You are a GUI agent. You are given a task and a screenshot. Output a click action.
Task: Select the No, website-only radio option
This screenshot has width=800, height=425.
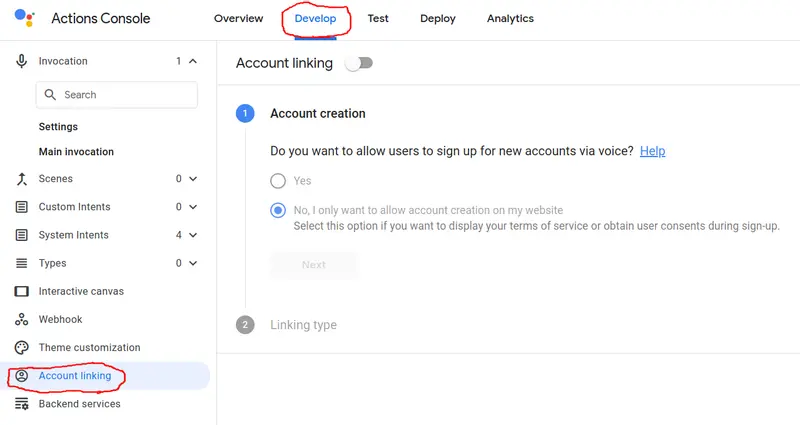(278, 210)
